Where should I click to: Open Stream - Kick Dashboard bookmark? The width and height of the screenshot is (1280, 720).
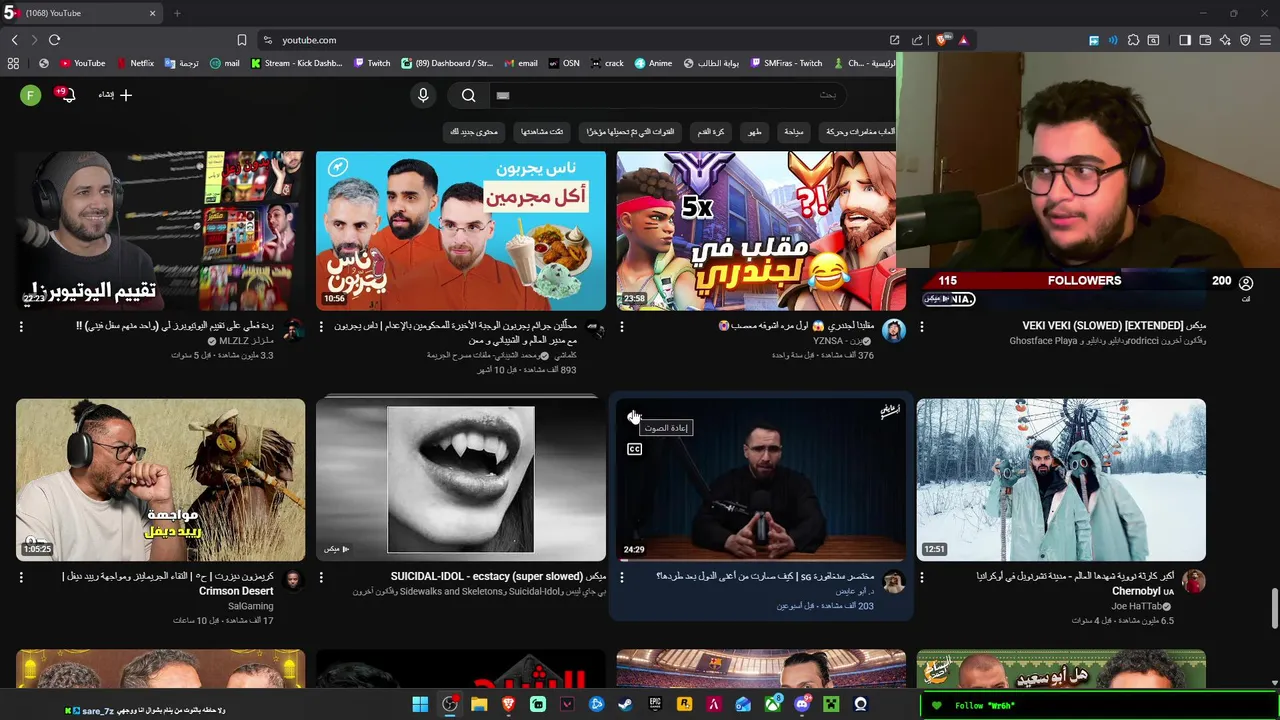[x=297, y=63]
